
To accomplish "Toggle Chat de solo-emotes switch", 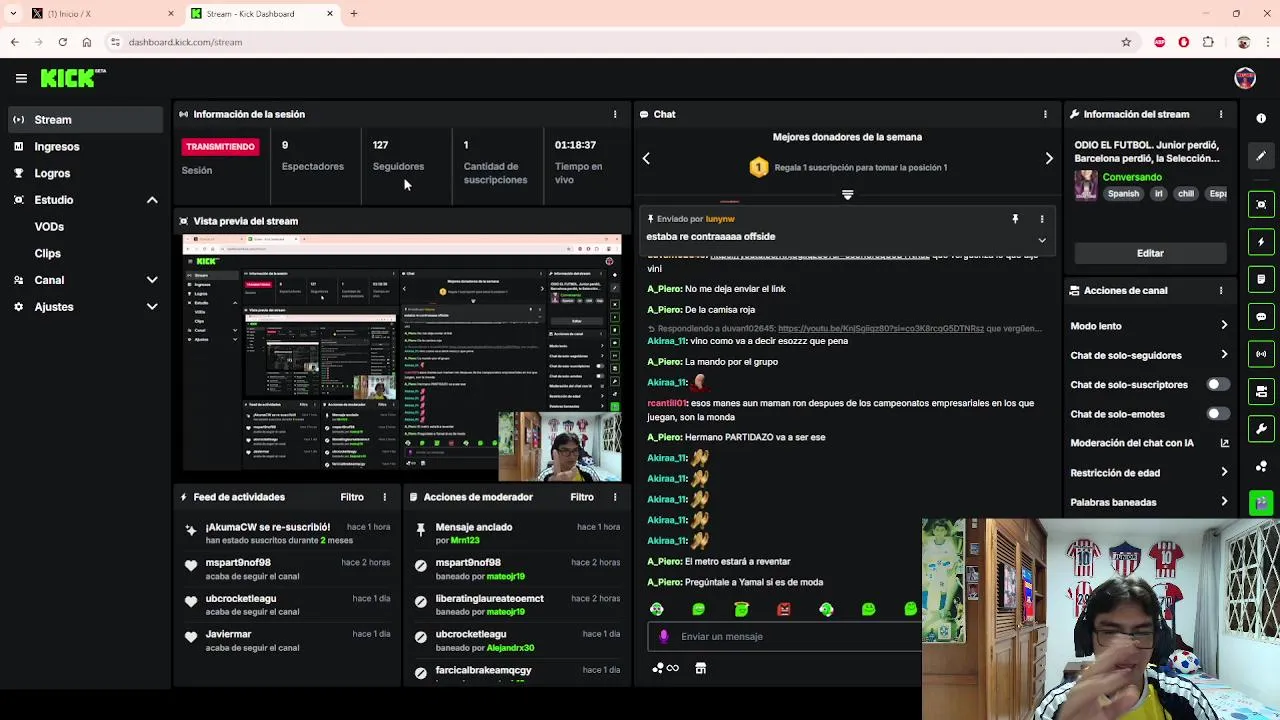I will 1216,413.
